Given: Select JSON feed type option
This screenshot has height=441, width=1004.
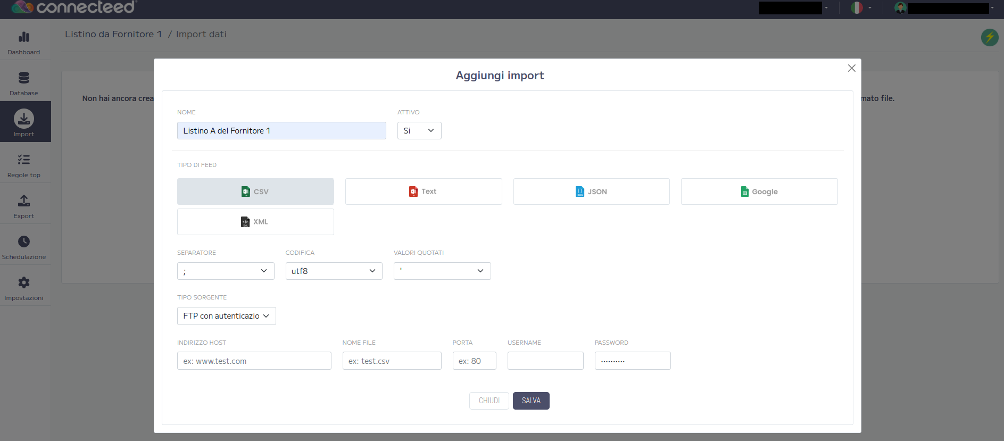Looking at the screenshot, I should 591,191.
